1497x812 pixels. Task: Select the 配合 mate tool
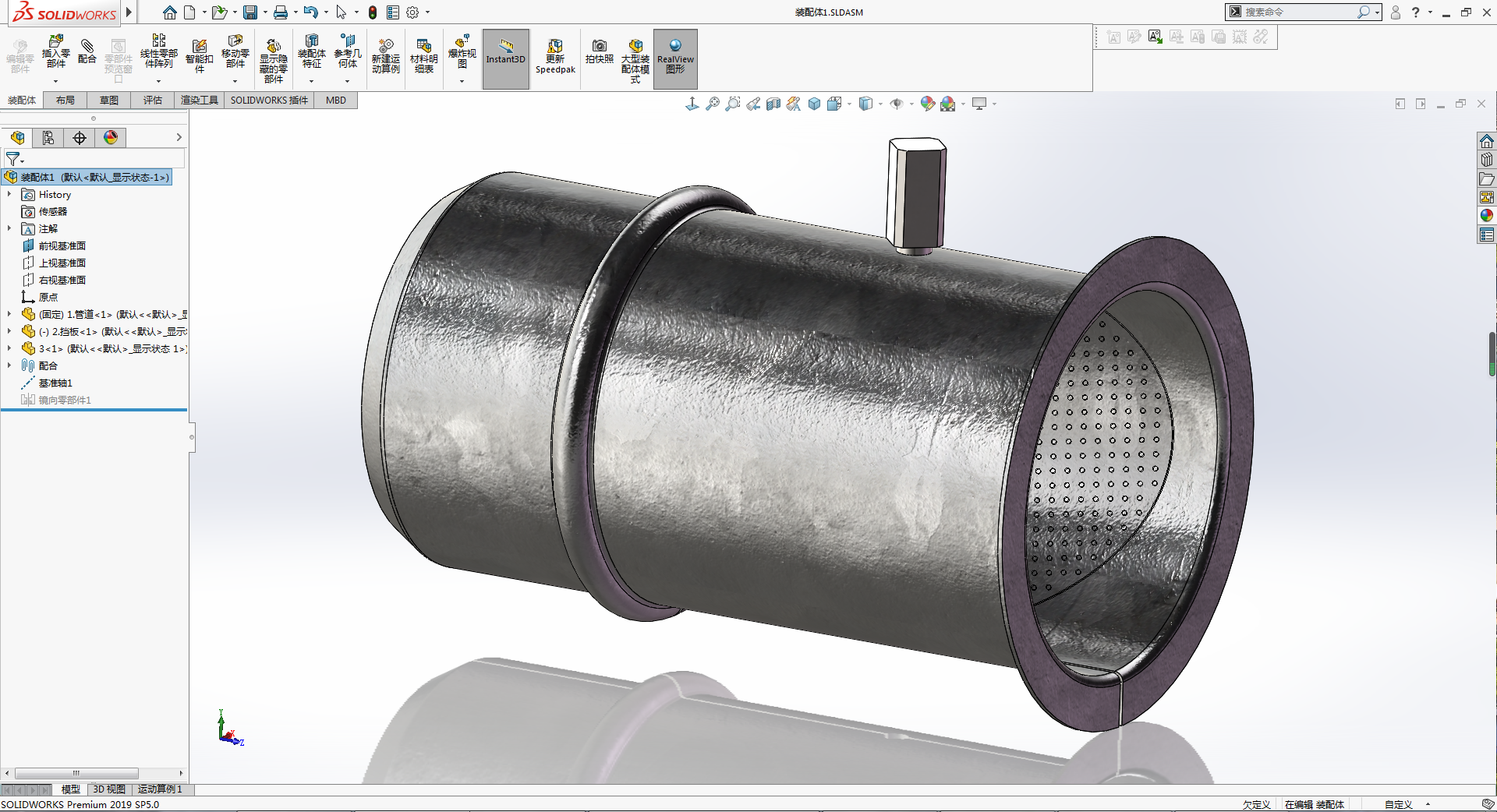click(x=87, y=52)
